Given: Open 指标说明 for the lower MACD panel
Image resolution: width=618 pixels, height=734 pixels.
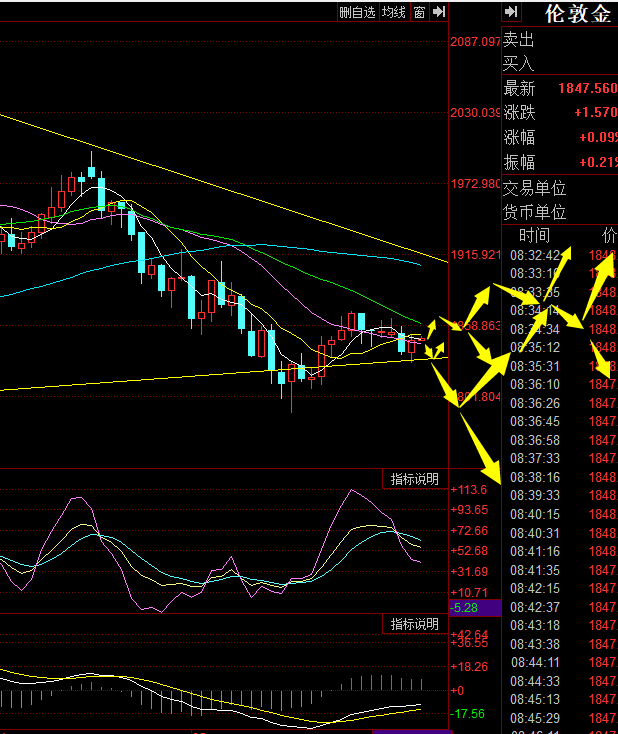Looking at the screenshot, I should [414, 624].
